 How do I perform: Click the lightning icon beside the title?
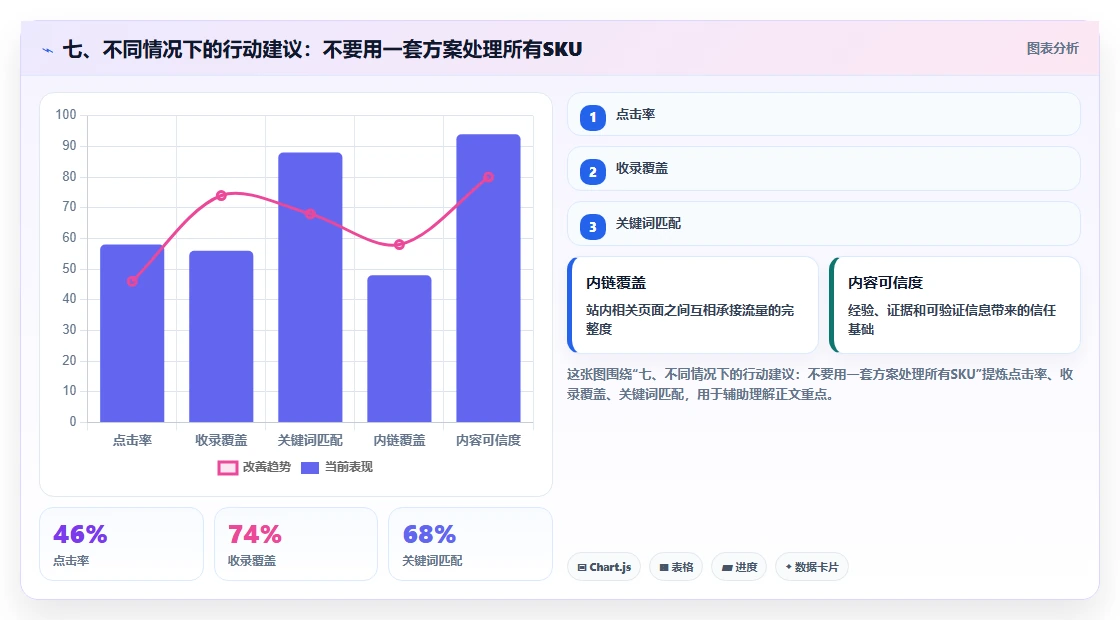(x=48, y=50)
